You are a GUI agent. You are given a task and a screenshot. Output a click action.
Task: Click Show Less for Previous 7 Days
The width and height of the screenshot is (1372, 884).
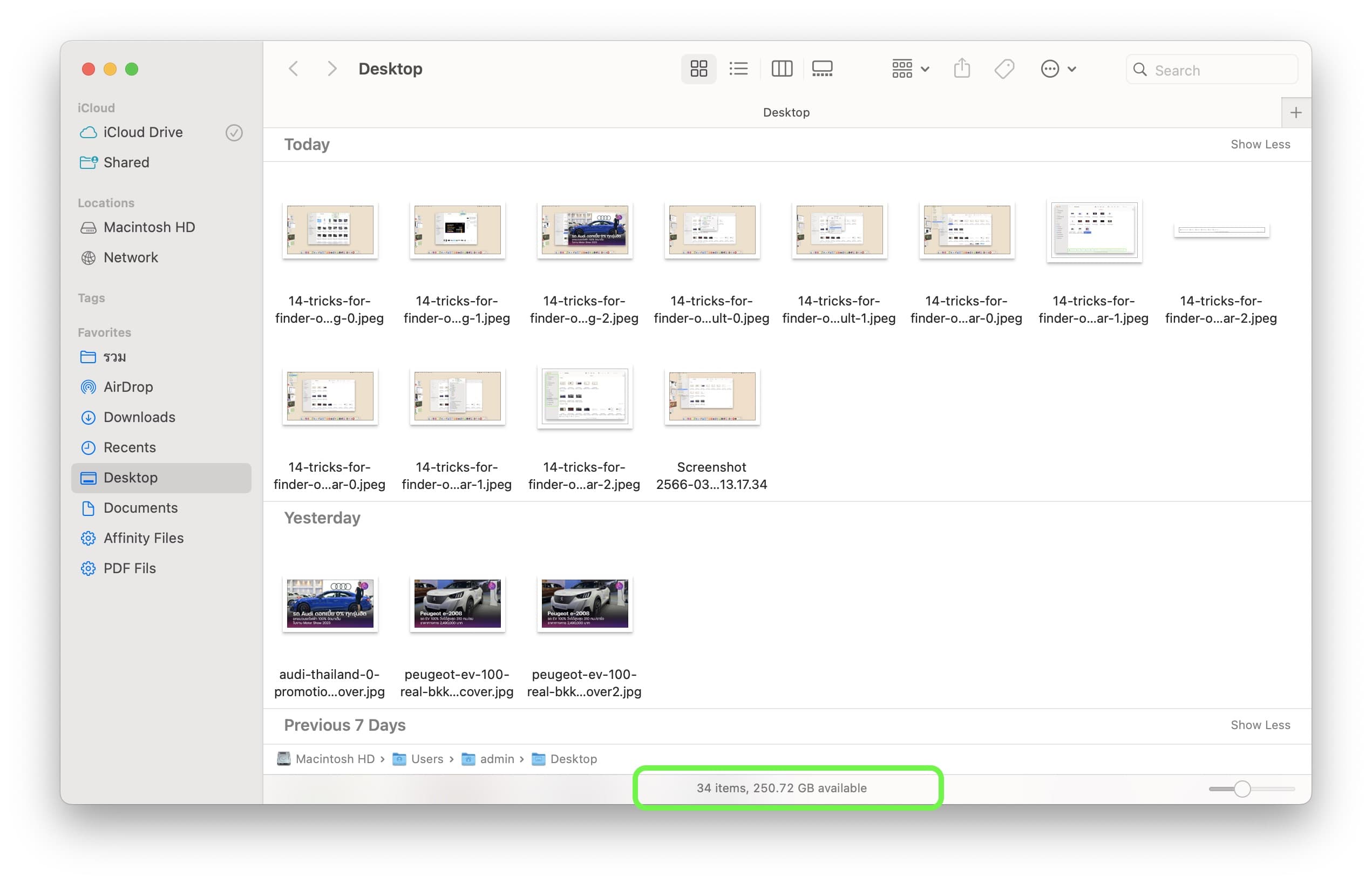(1260, 725)
